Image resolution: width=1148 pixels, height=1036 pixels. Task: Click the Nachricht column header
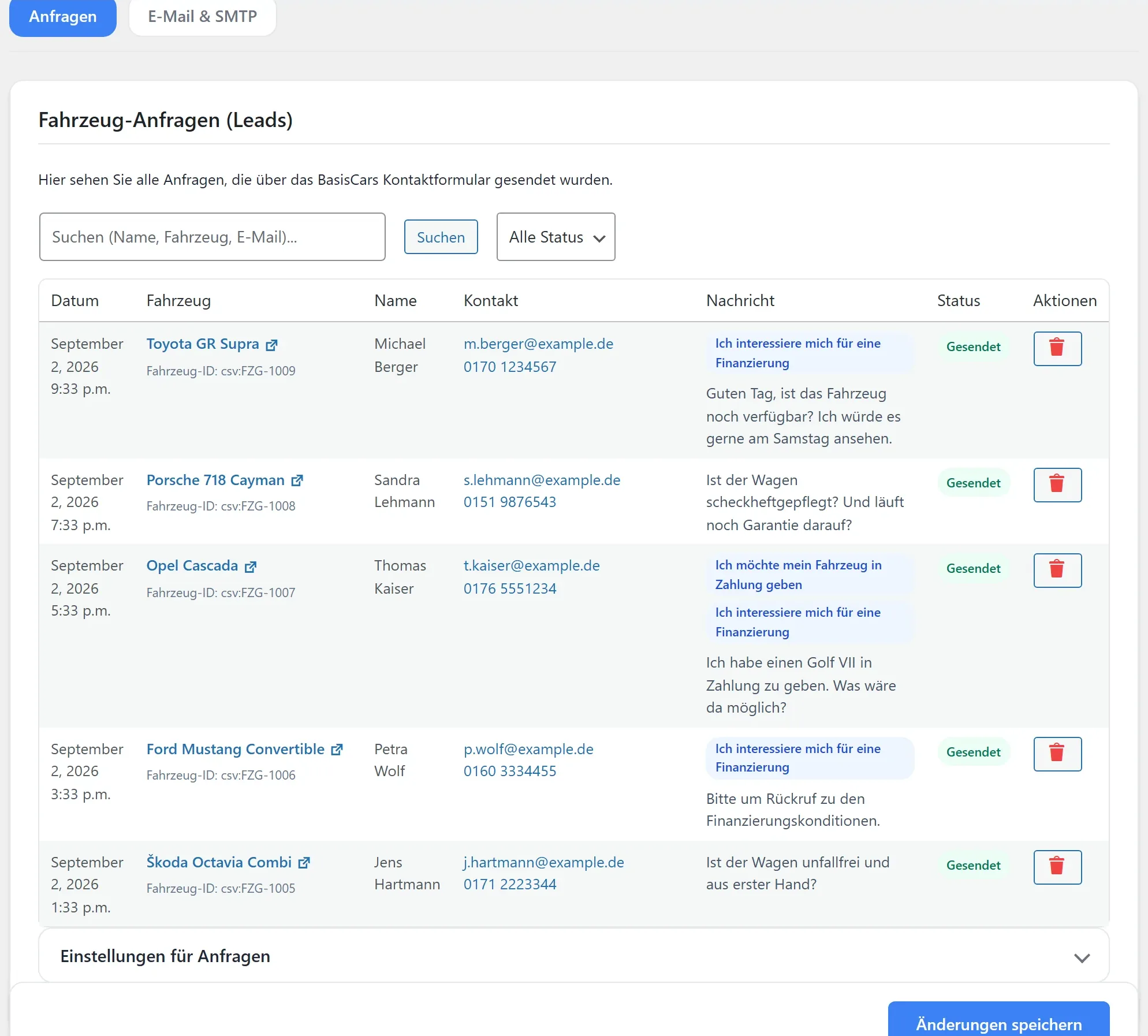pos(740,300)
